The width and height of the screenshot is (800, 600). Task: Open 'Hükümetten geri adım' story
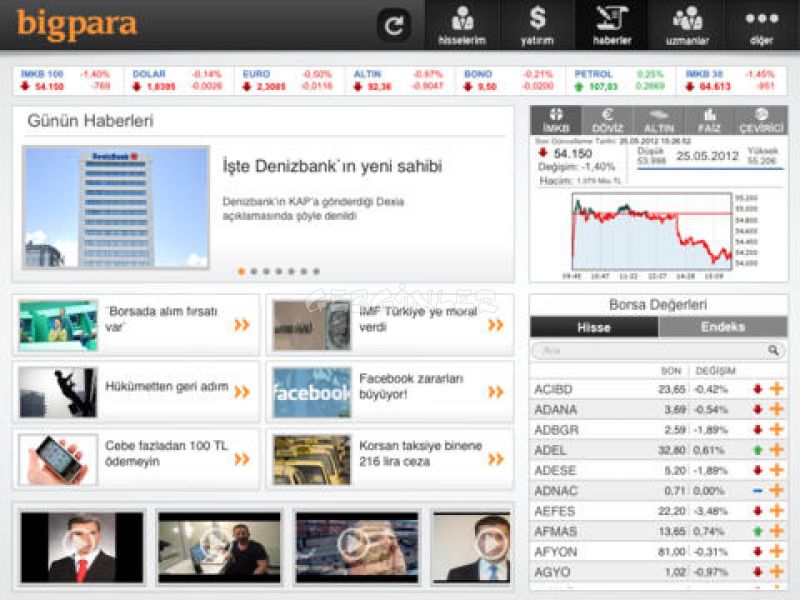click(x=136, y=392)
